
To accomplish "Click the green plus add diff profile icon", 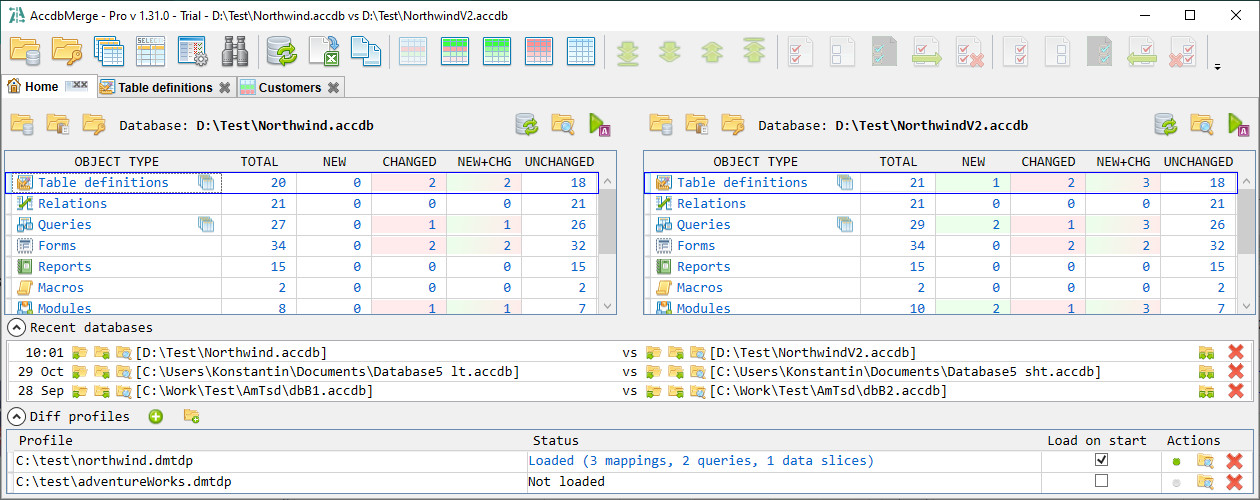I will pos(156,416).
